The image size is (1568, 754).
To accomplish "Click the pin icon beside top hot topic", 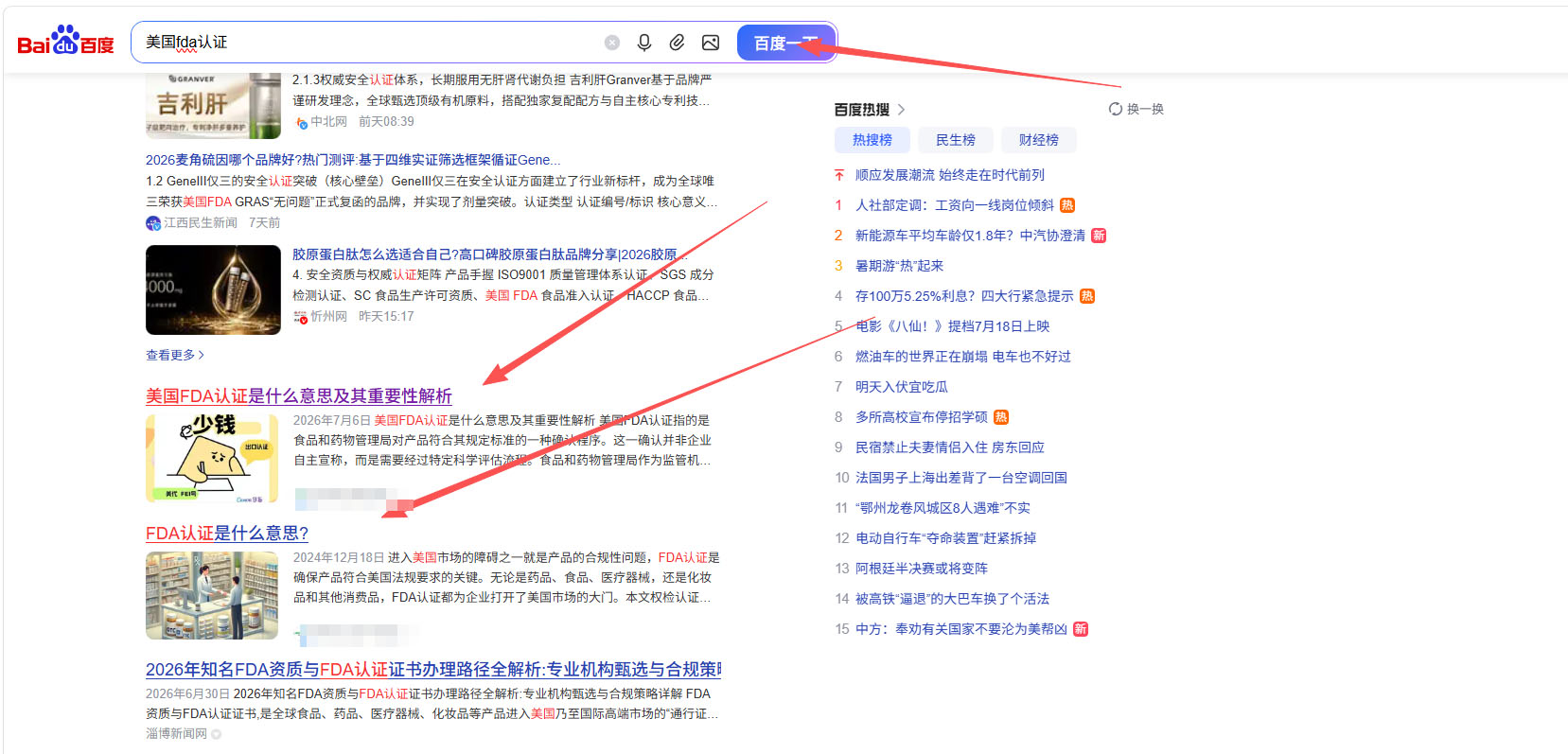I will 839,175.
